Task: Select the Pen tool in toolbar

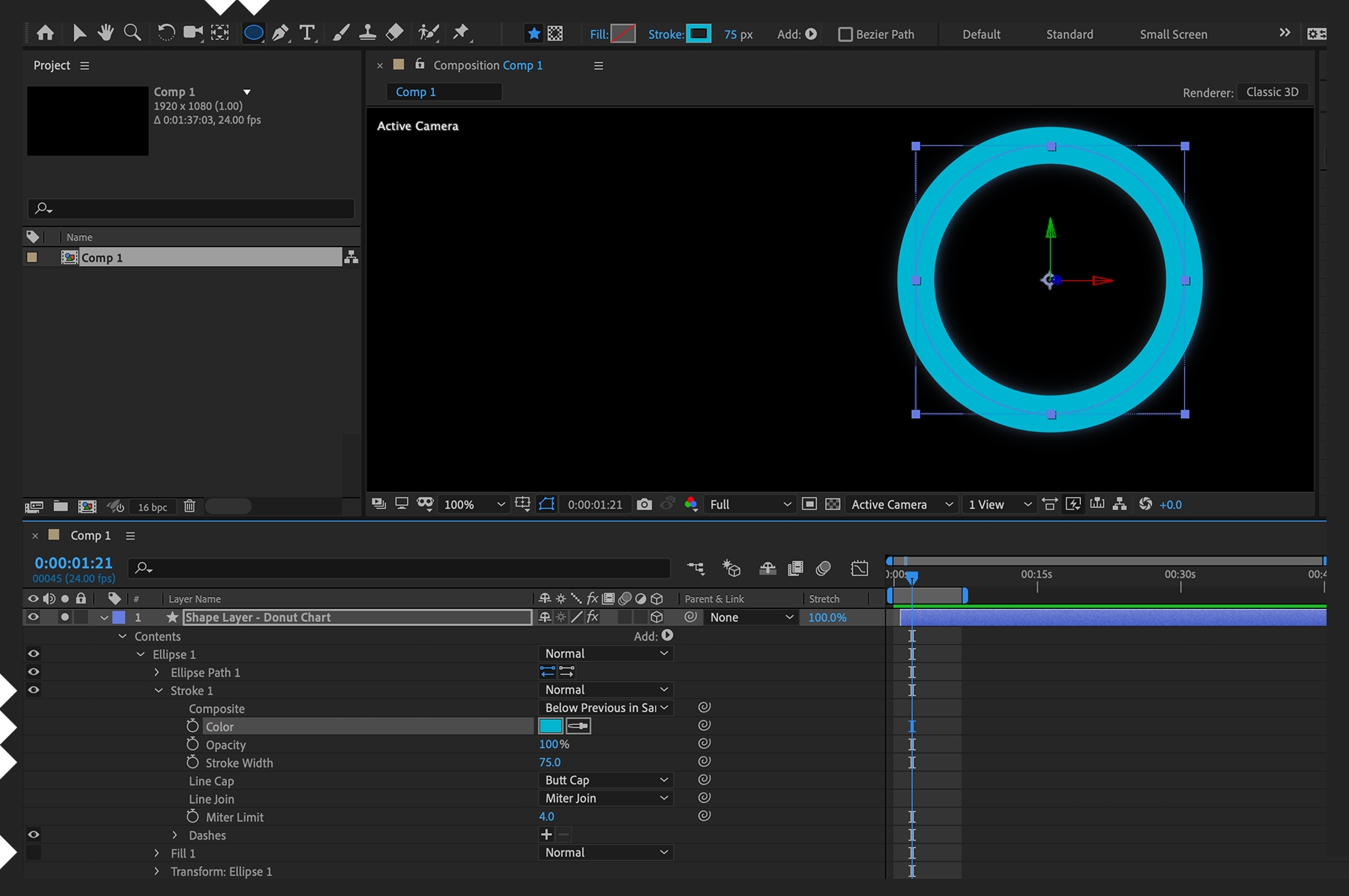Action: pos(280,33)
